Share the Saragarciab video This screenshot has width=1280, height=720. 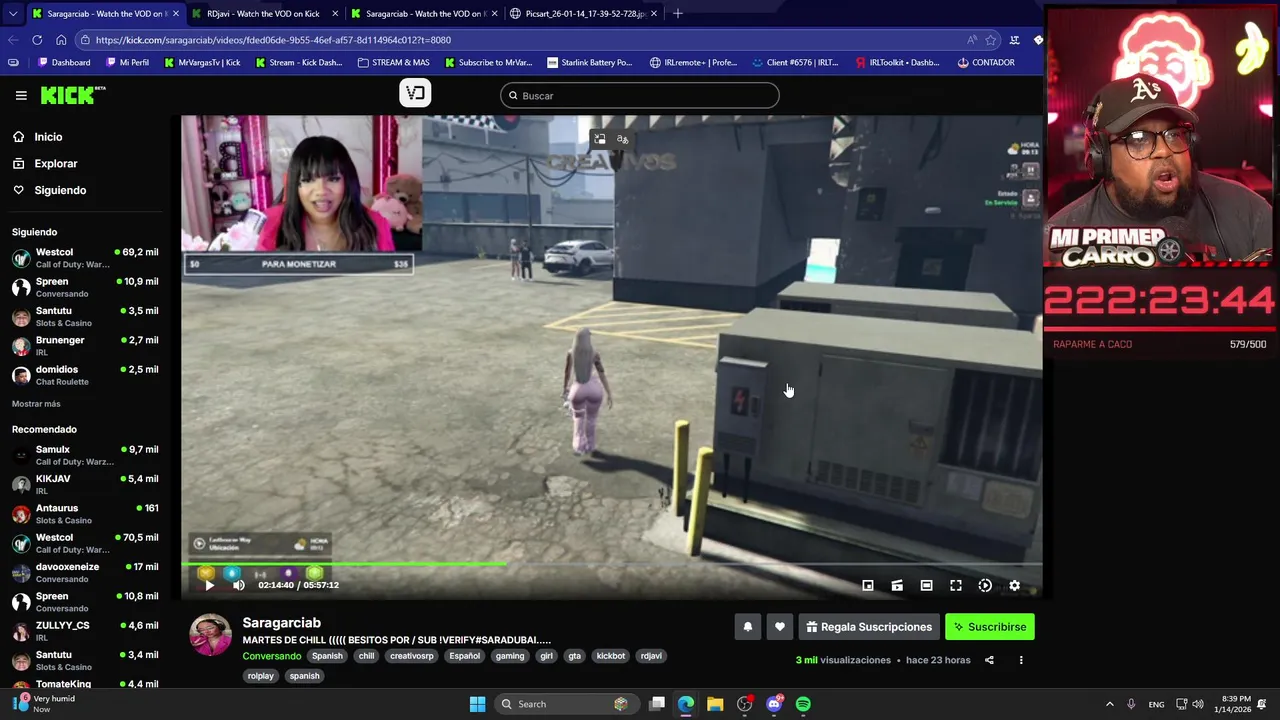pos(989,660)
